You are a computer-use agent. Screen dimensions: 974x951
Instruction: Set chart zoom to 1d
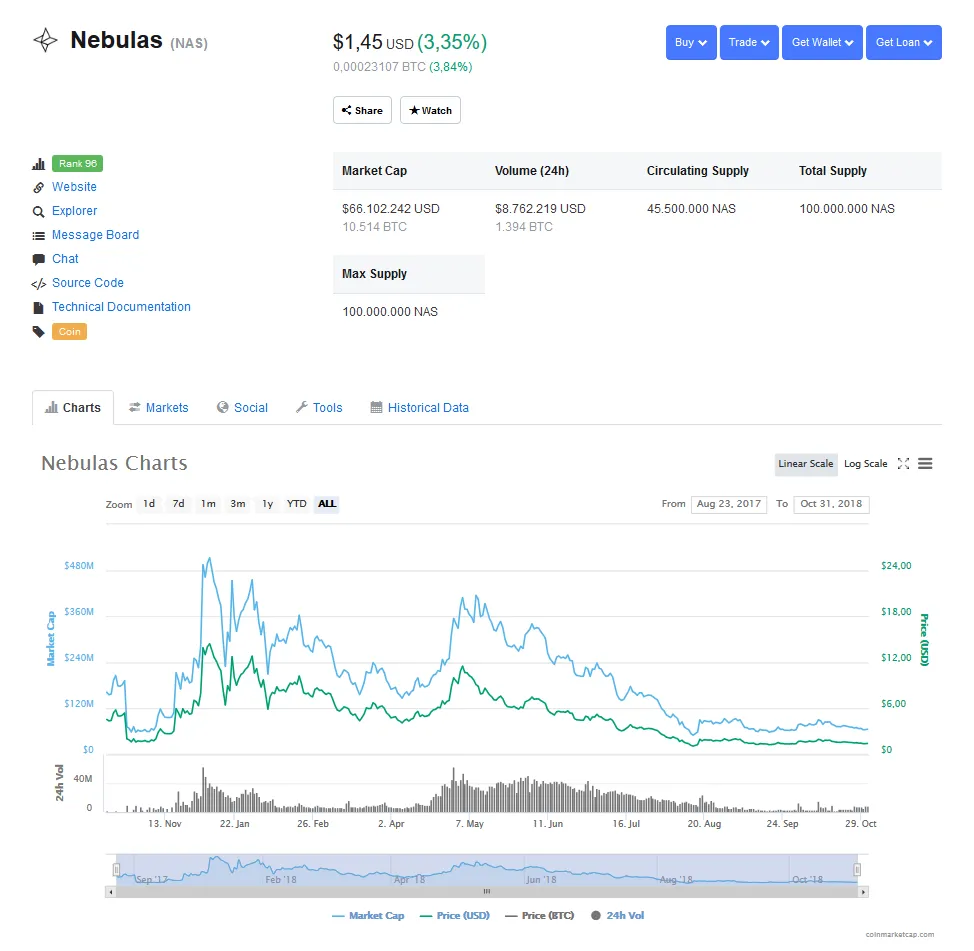coord(149,504)
